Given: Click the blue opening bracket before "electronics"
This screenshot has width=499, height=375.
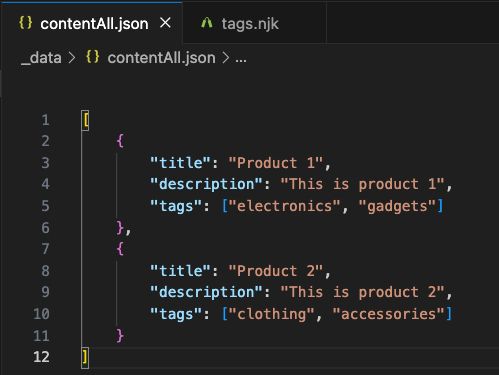Looking at the screenshot, I should point(224,206).
